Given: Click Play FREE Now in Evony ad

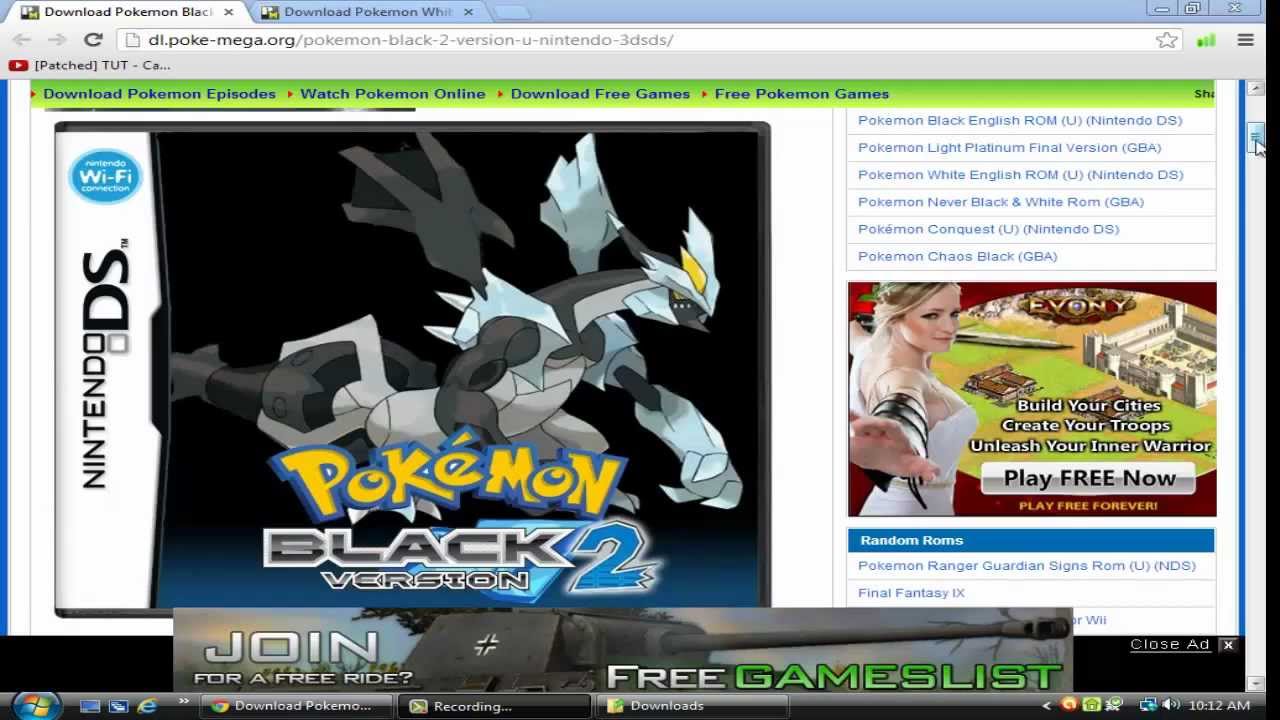Looking at the screenshot, I should coord(1089,479).
